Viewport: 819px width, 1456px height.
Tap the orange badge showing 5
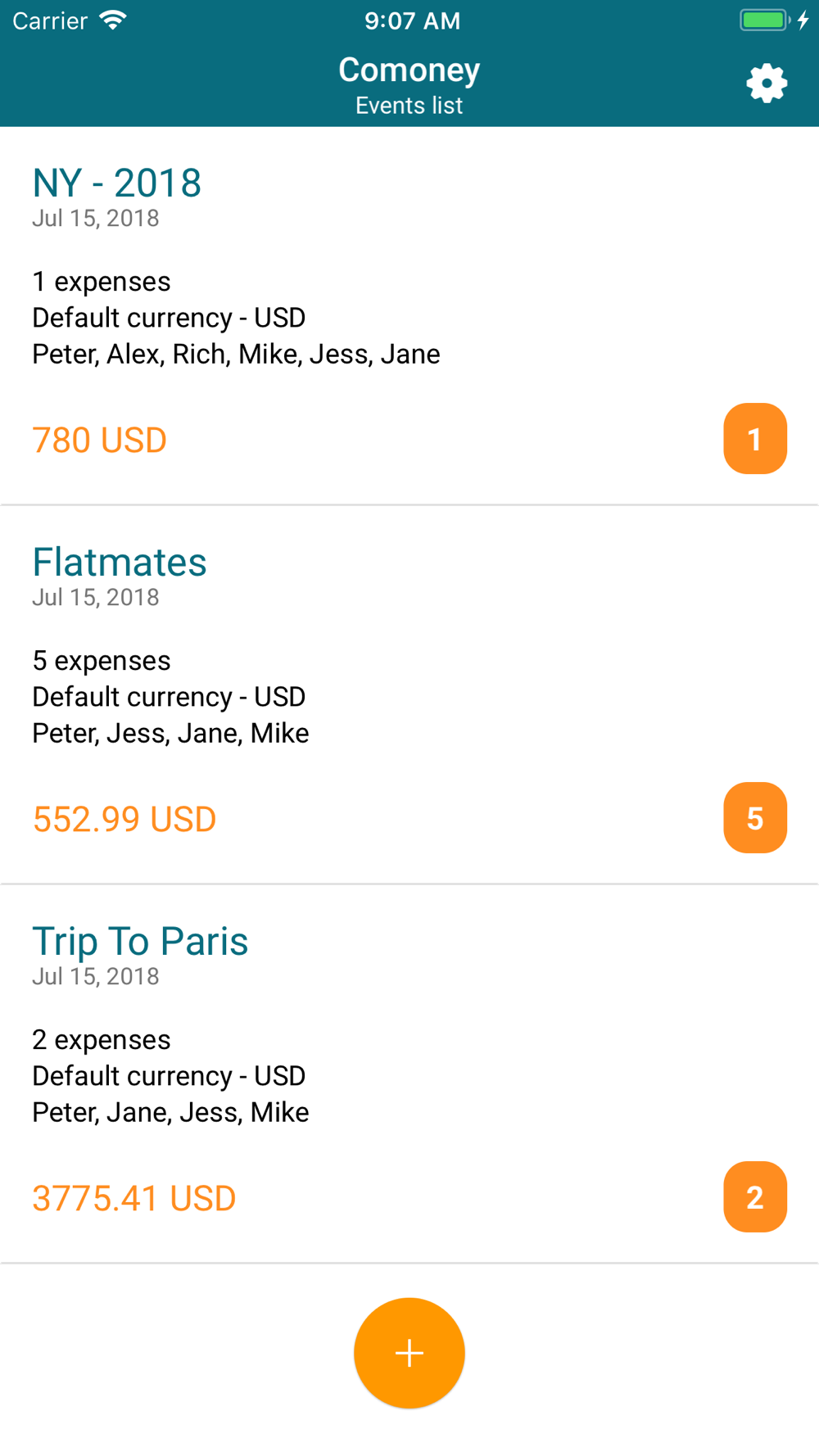pyautogui.click(x=755, y=818)
